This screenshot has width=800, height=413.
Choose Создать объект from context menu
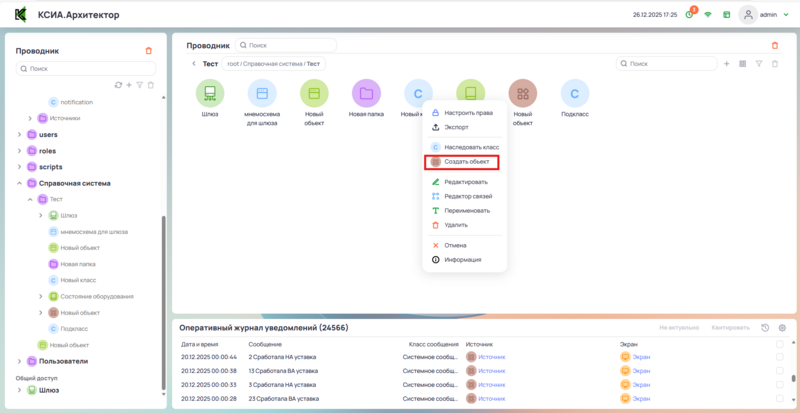point(465,161)
